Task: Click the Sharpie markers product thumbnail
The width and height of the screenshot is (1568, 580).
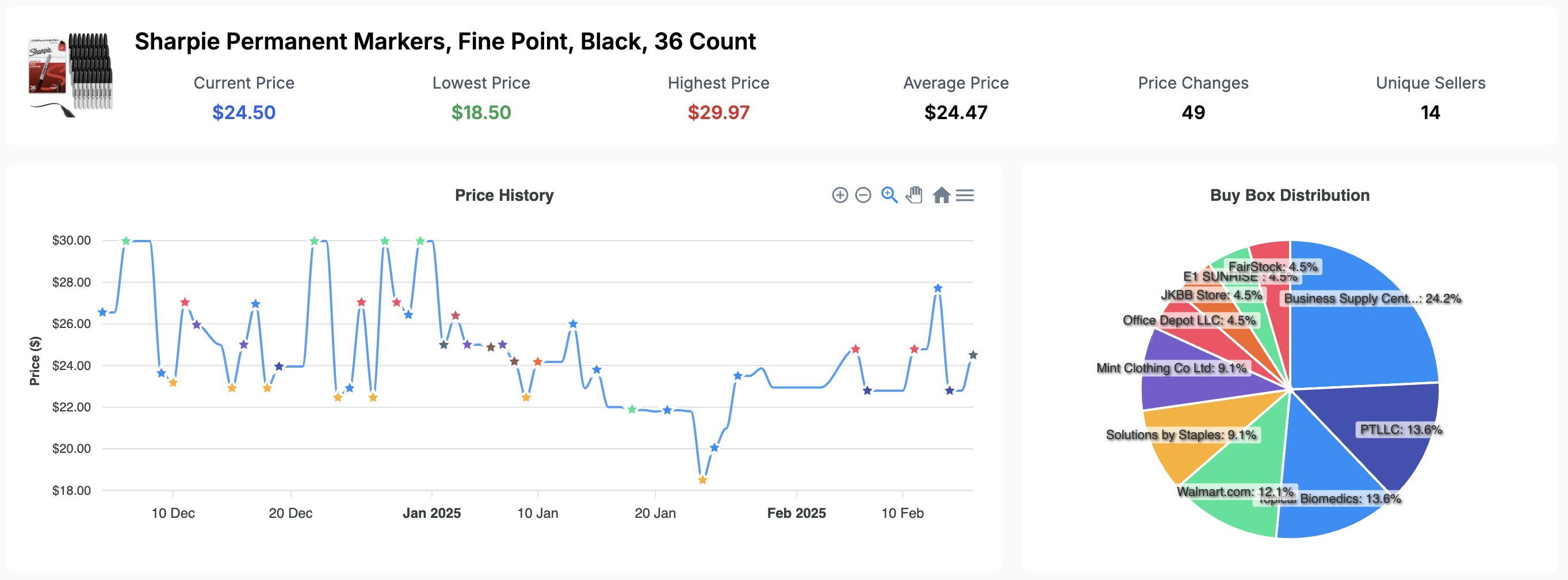Action: pyautogui.click(x=70, y=74)
